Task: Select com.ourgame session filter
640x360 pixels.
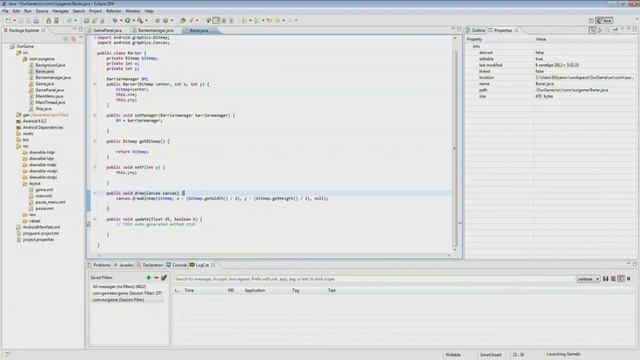Action: click(118, 300)
